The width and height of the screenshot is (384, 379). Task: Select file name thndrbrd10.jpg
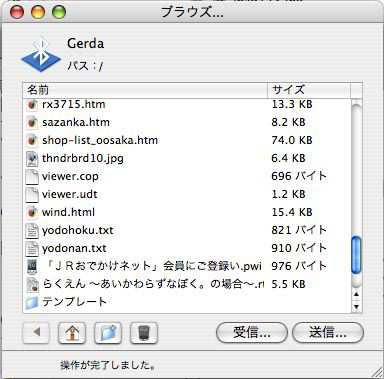(83, 158)
